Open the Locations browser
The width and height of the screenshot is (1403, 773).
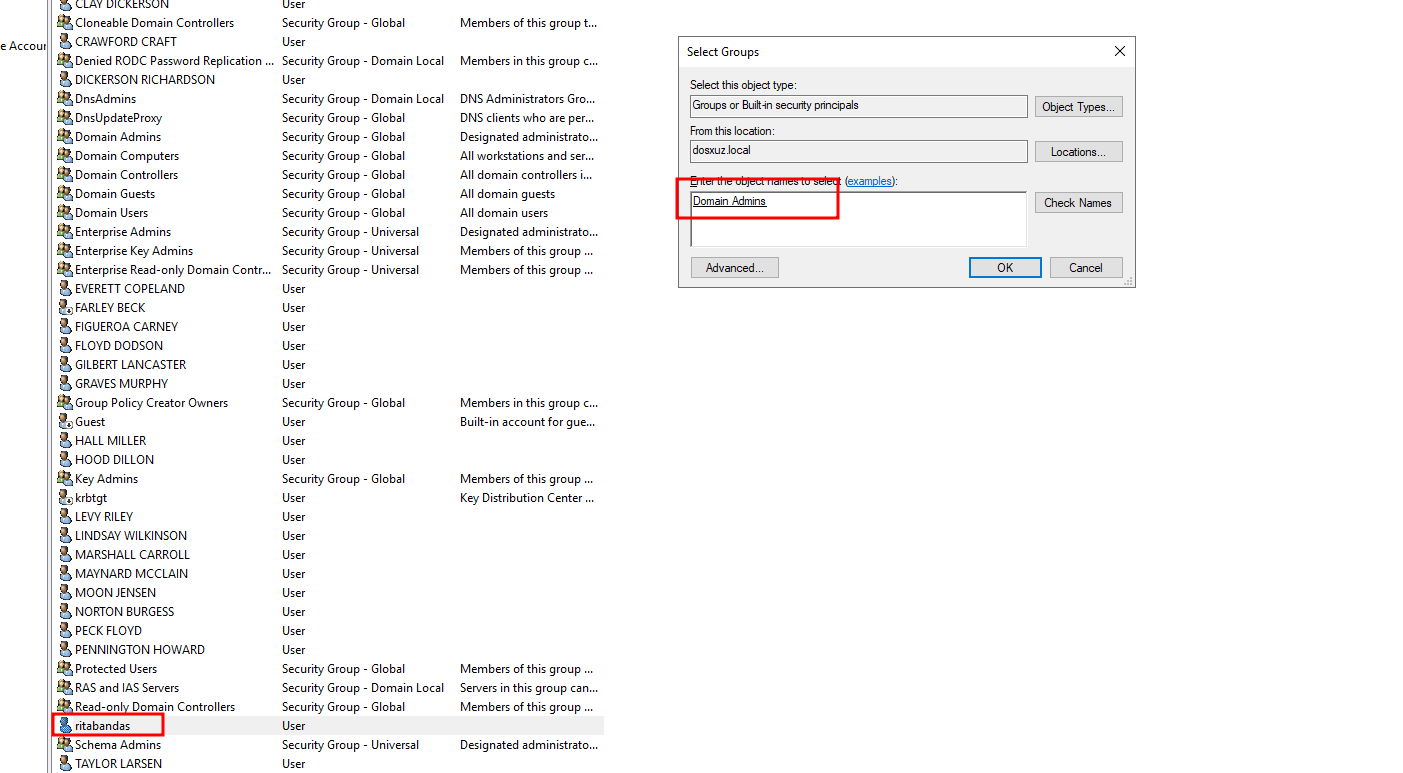tap(1078, 152)
